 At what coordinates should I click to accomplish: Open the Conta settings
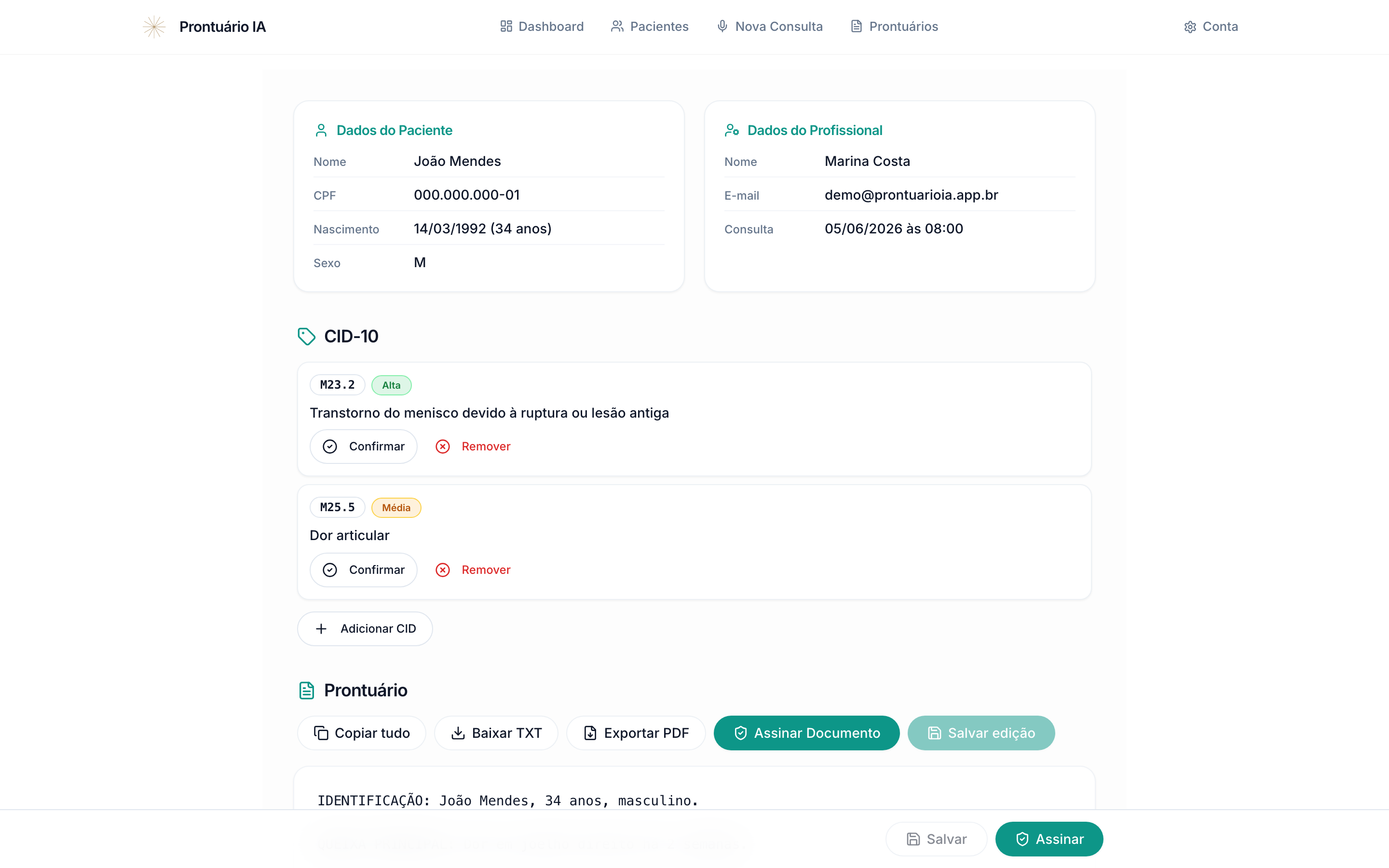click(1211, 27)
